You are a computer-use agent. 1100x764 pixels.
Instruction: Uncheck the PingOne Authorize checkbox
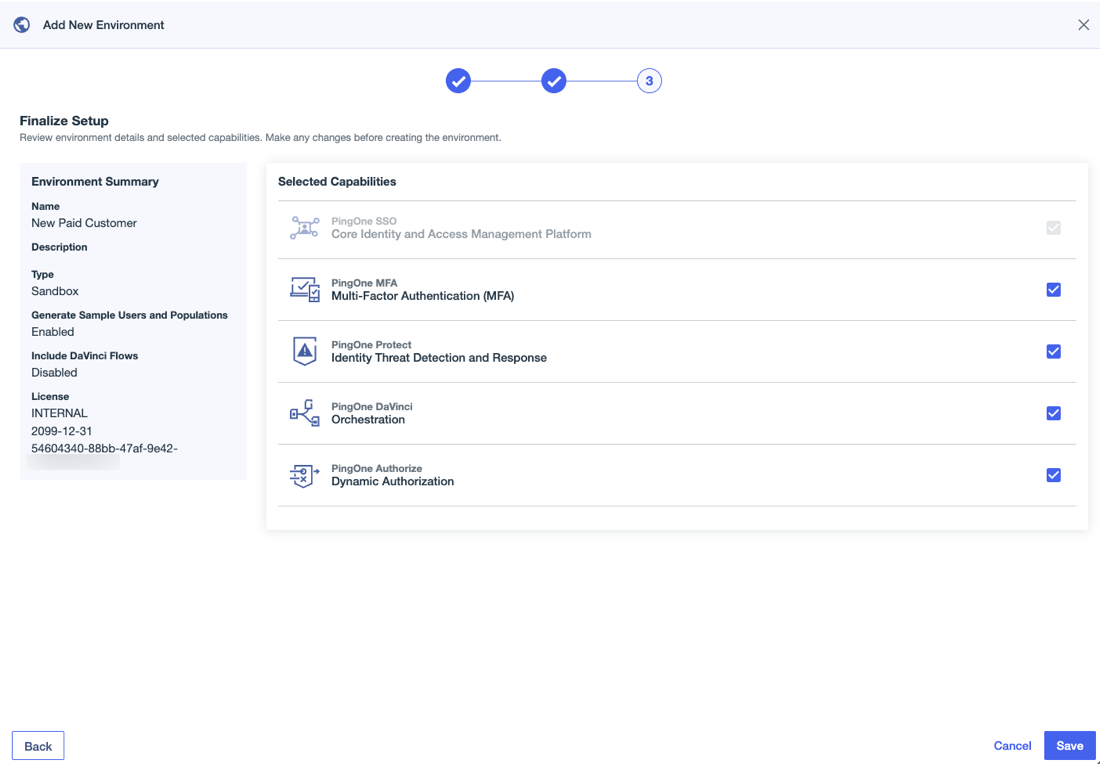(1053, 475)
